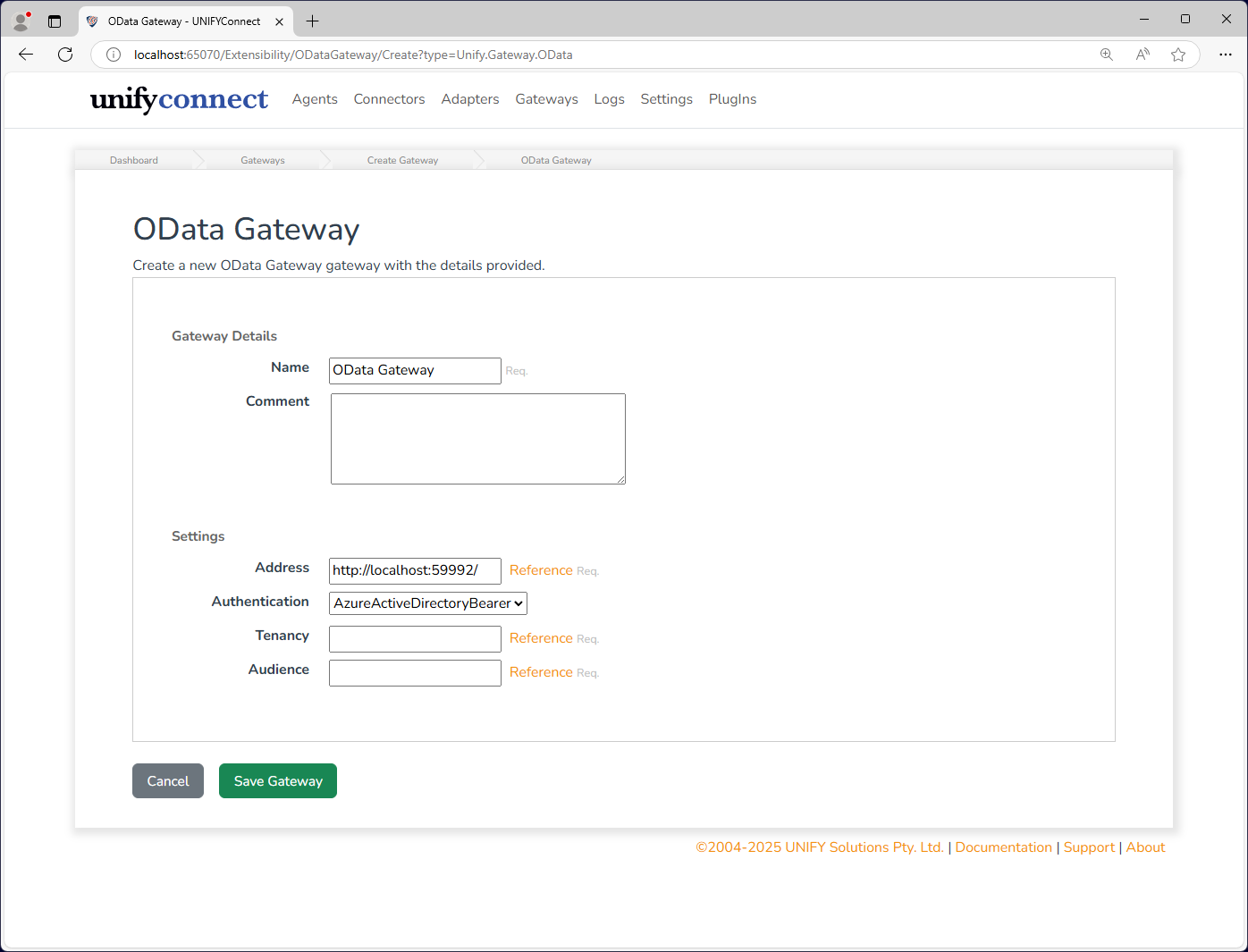Open the Documentation footer link
The image size is (1248, 952).
tap(1003, 847)
